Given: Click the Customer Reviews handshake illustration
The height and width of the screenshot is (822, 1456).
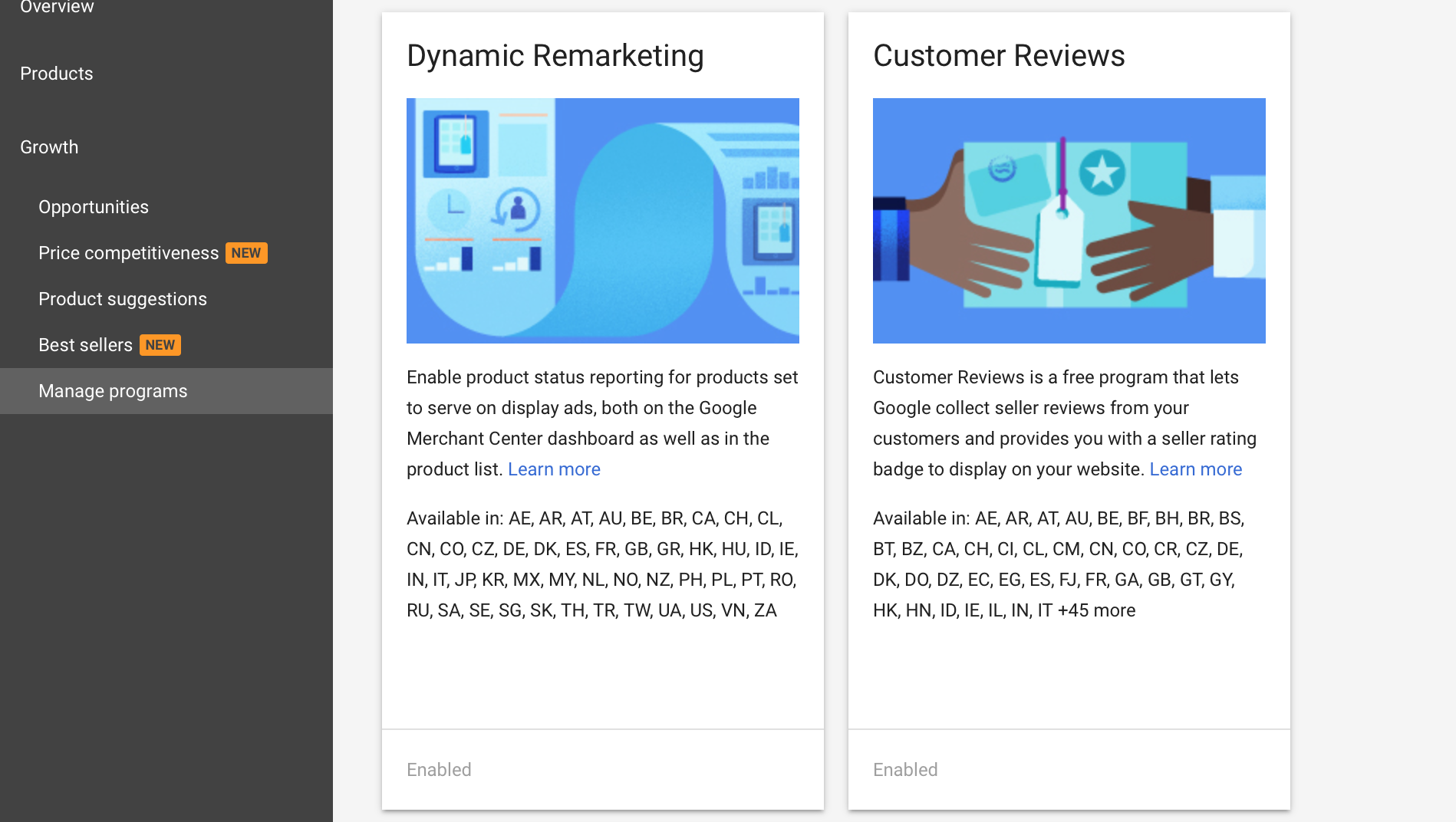Looking at the screenshot, I should pyautogui.click(x=1069, y=221).
